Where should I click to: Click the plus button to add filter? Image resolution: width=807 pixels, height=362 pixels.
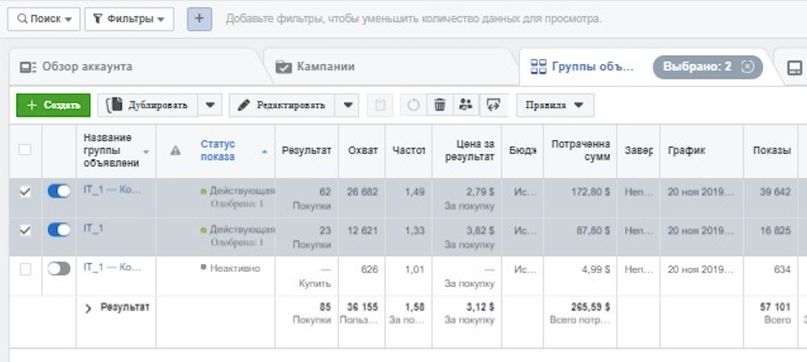(199, 19)
